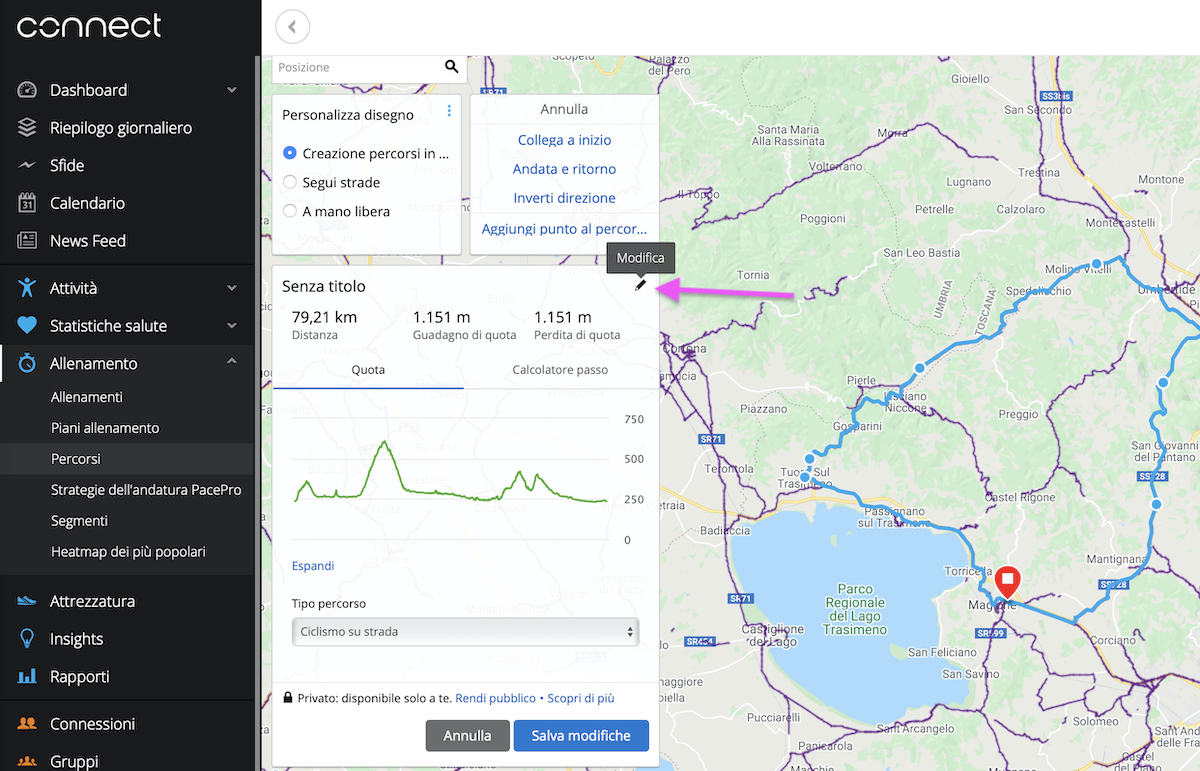Collapse the Allenamento sidebar section
Screen dimensions: 1200x771
tap(231, 363)
